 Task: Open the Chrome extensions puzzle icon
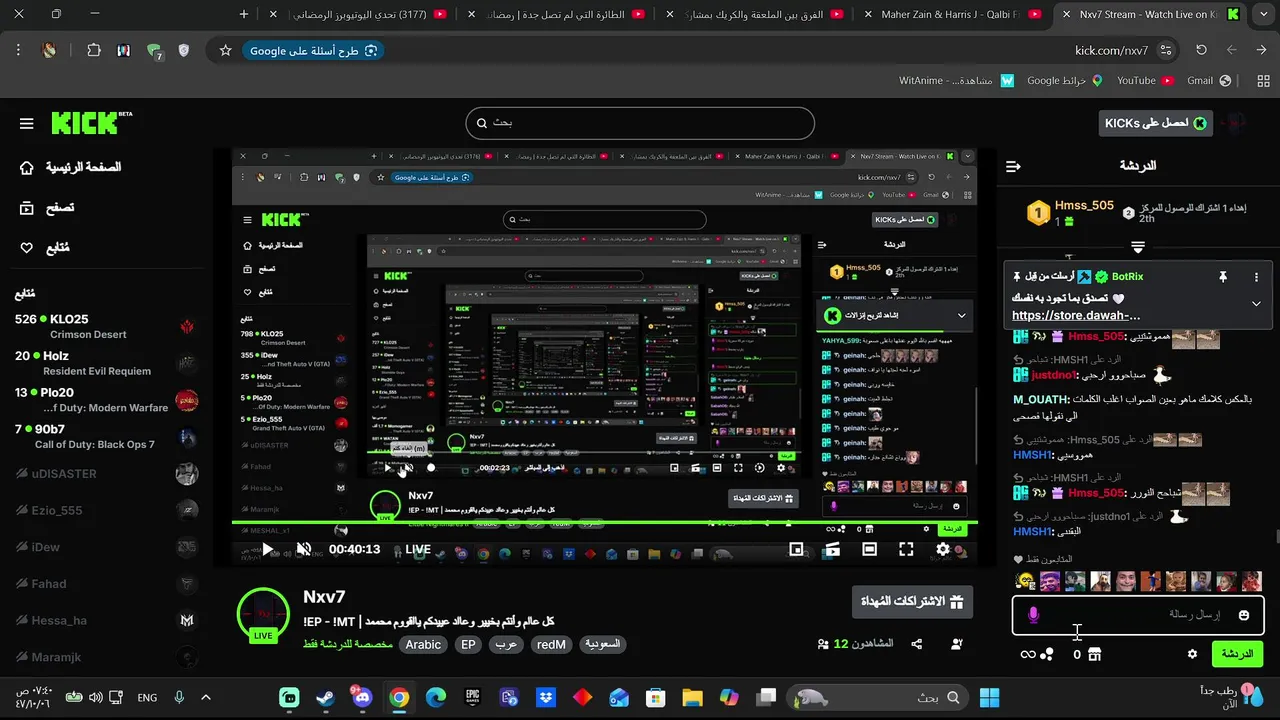(x=93, y=50)
